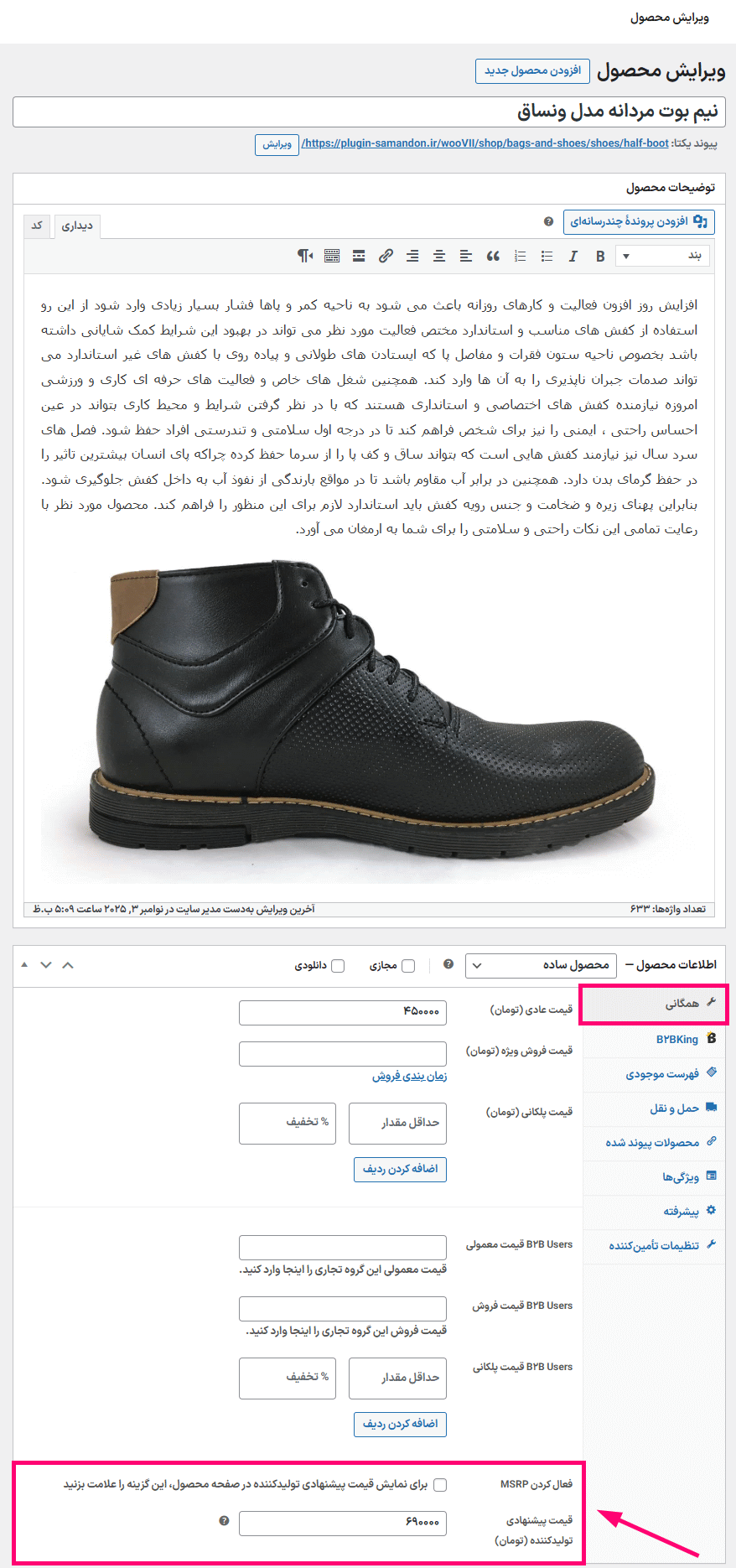Open the محصول ساده product type dropdown
The image size is (736, 1568).
point(541,965)
